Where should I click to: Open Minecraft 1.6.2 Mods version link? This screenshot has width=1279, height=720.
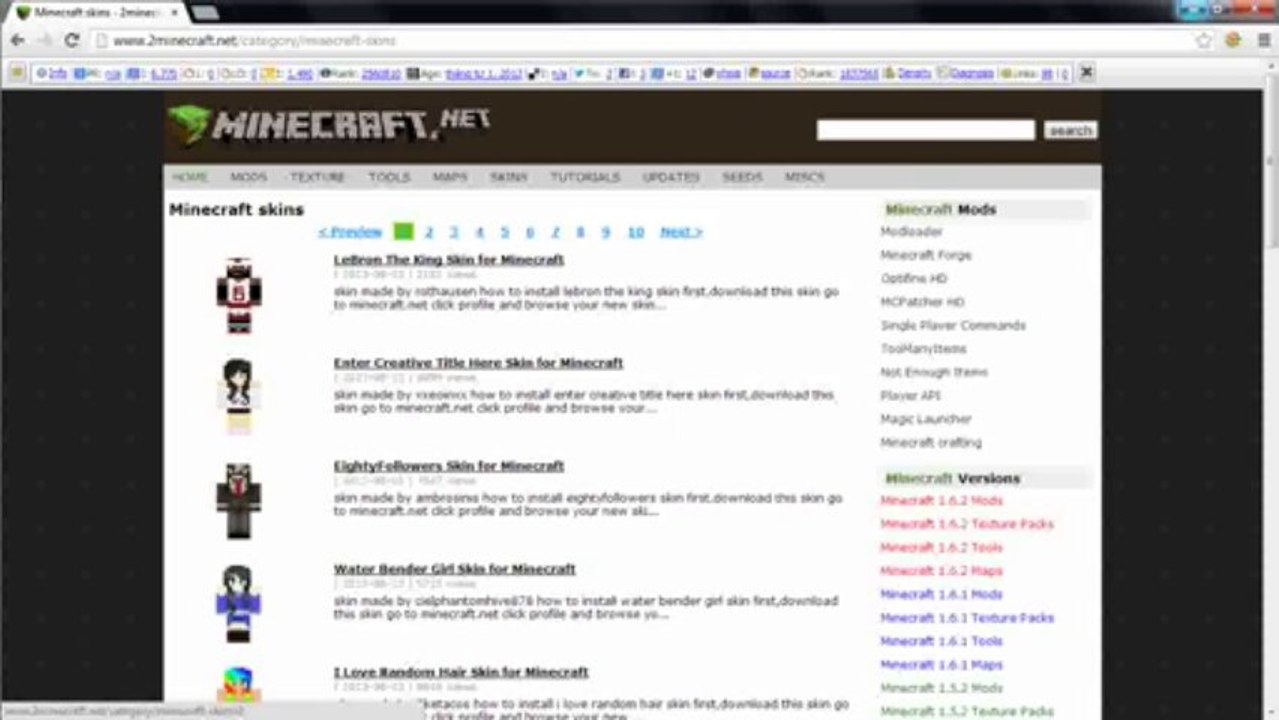pyautogui.click(x=941, y=501)
